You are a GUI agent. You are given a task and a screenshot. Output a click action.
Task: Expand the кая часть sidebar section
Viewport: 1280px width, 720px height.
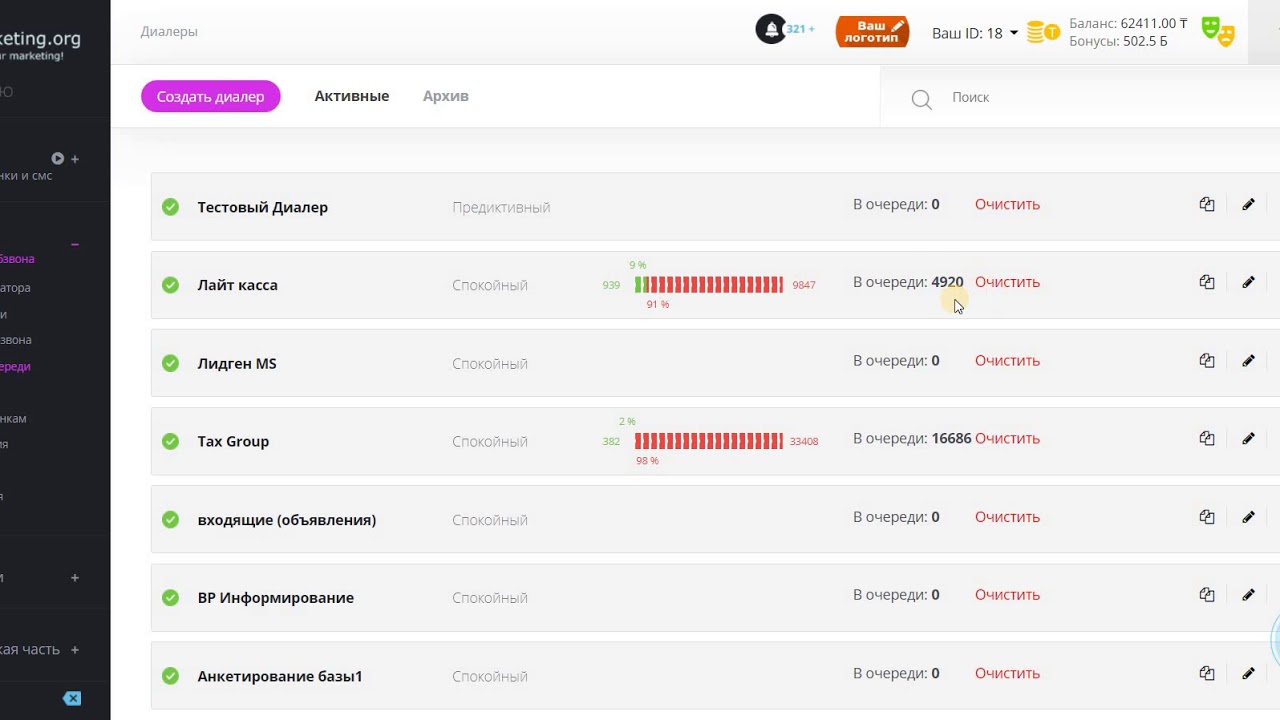click(x=75, y=649)
